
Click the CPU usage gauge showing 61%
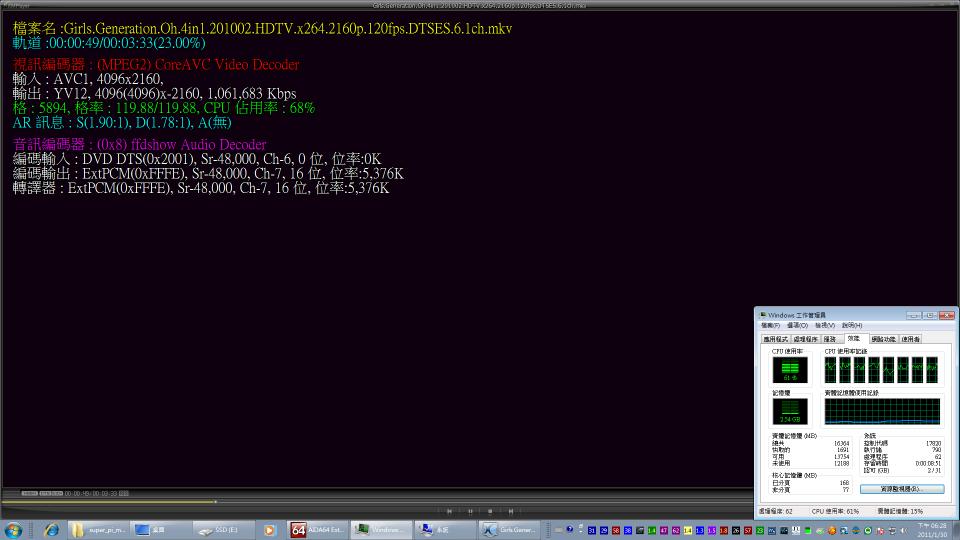point(790,370)
